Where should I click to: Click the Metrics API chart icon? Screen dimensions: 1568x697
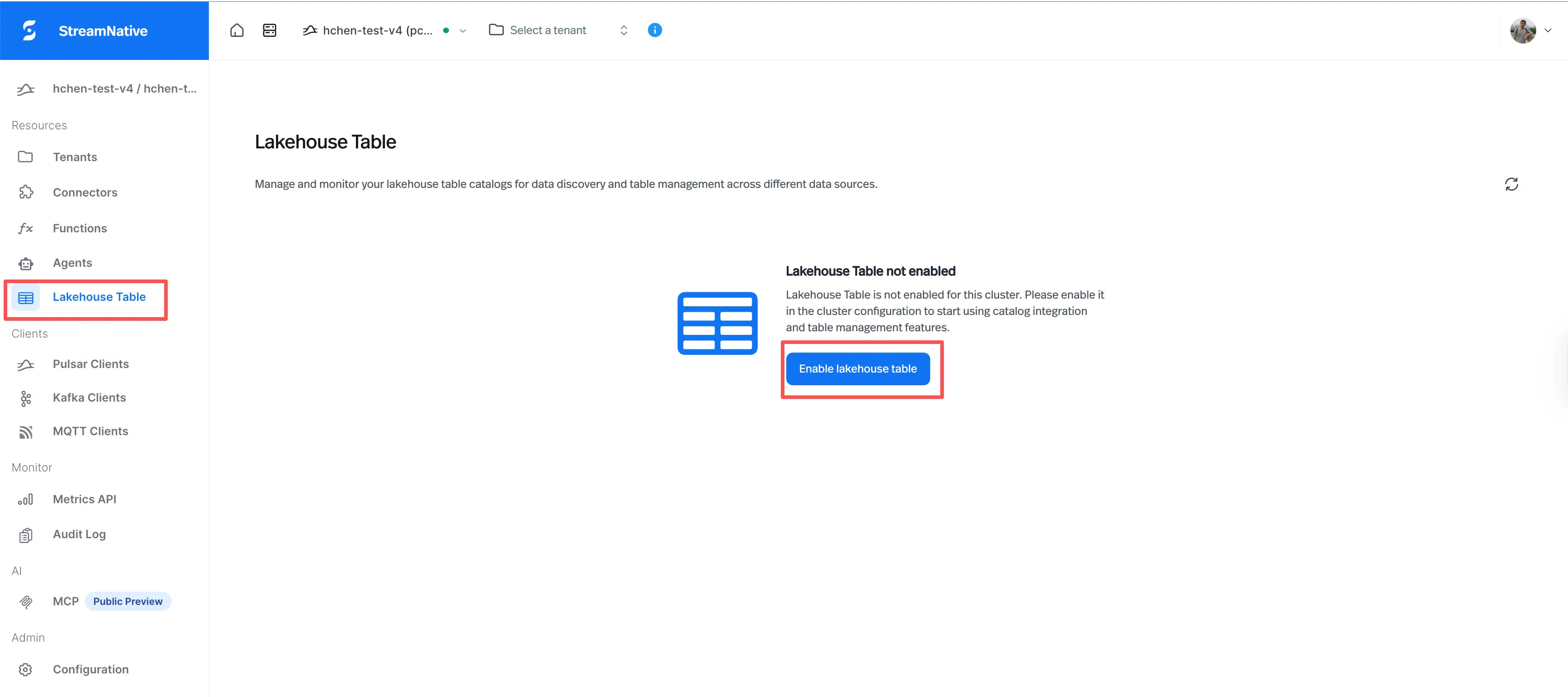pos(25,499)
